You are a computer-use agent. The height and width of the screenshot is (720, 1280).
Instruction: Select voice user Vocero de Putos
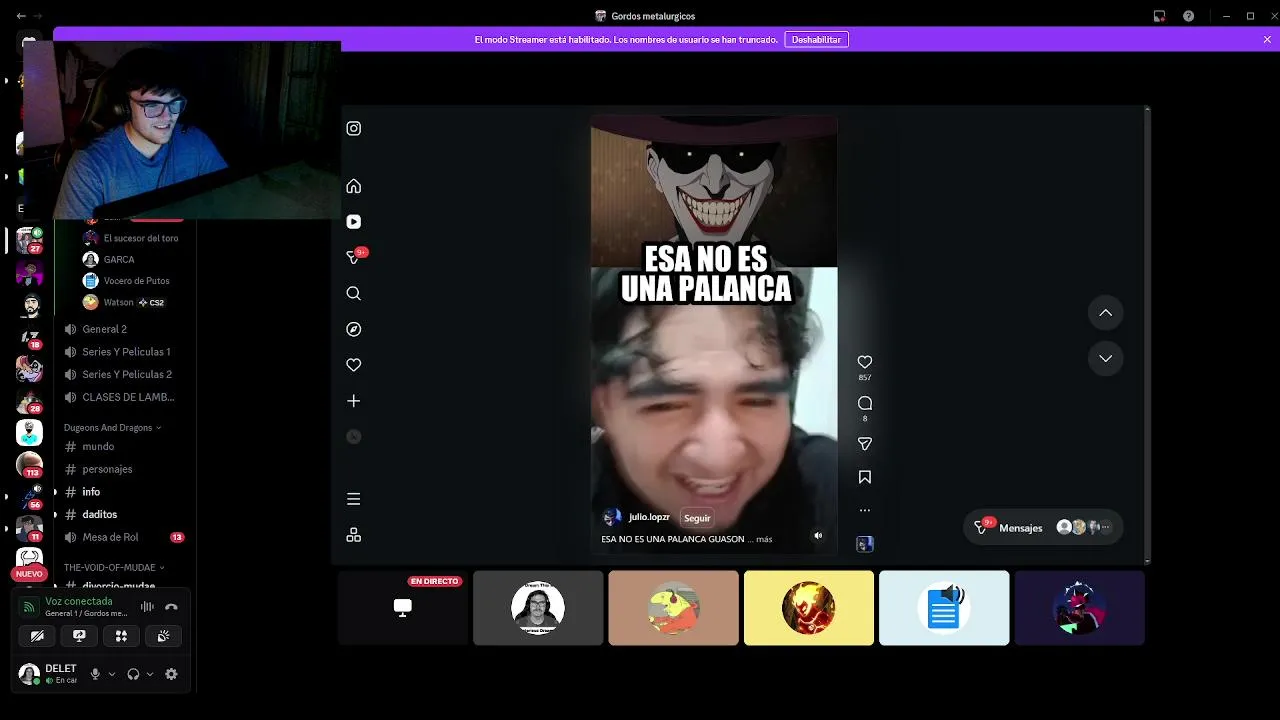click(135, 281)
